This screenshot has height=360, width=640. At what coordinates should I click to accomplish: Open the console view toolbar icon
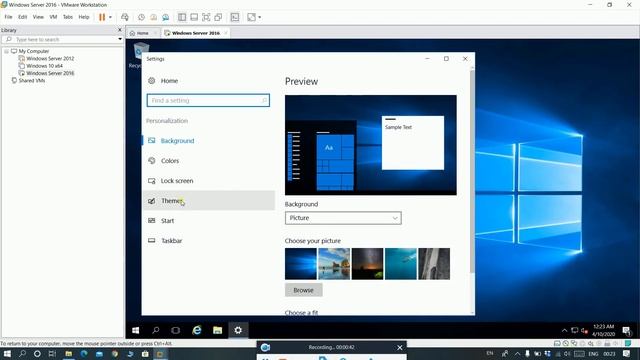(235, 17)
